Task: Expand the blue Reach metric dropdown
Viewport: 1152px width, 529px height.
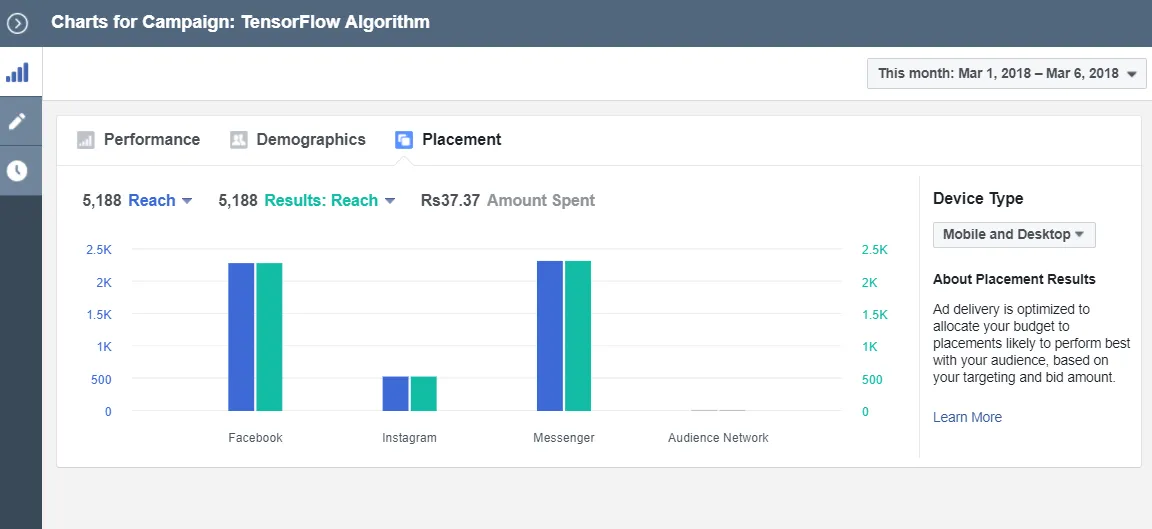Action: (x=160, y=201)
